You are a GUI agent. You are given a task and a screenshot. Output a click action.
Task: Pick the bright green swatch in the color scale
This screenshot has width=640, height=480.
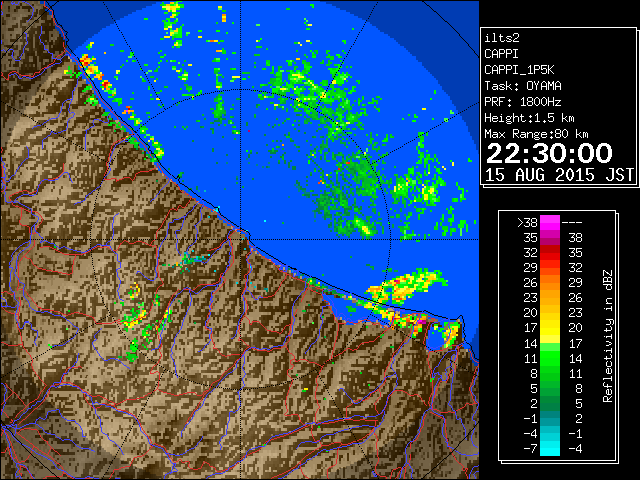coord(550,358)
